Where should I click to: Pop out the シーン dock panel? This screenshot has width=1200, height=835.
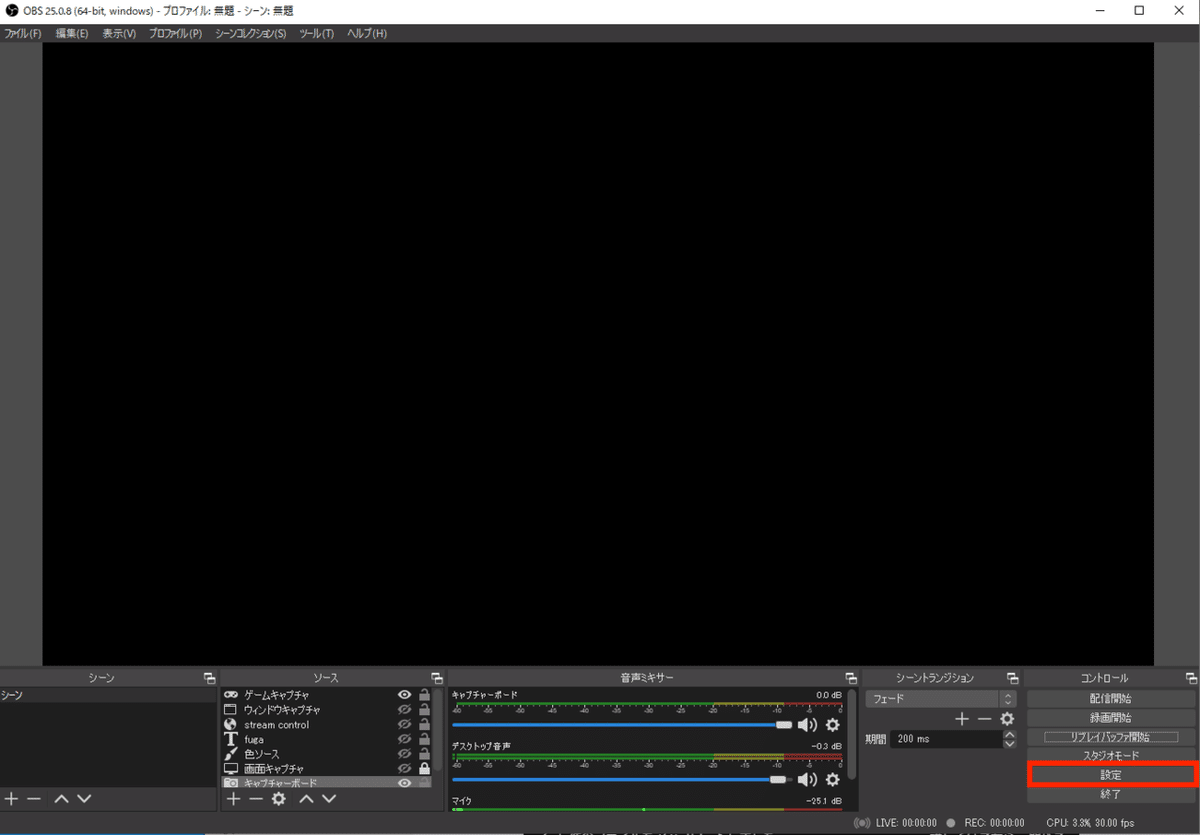click(x=209, y=678)
